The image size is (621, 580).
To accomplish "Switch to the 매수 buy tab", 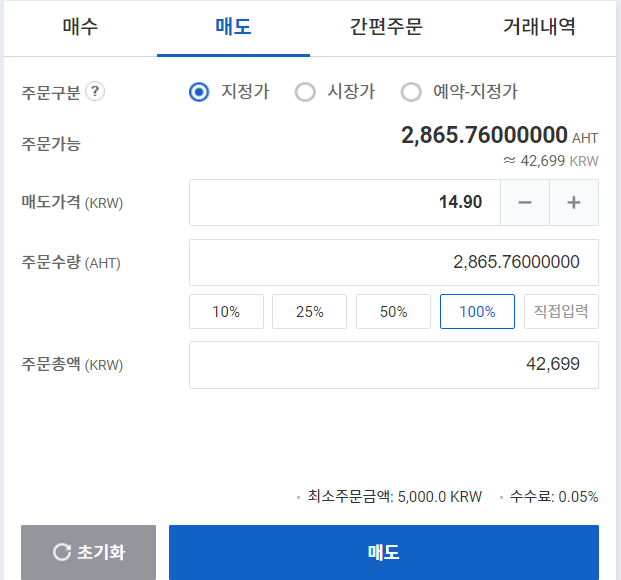I will (x=80, y=28).
